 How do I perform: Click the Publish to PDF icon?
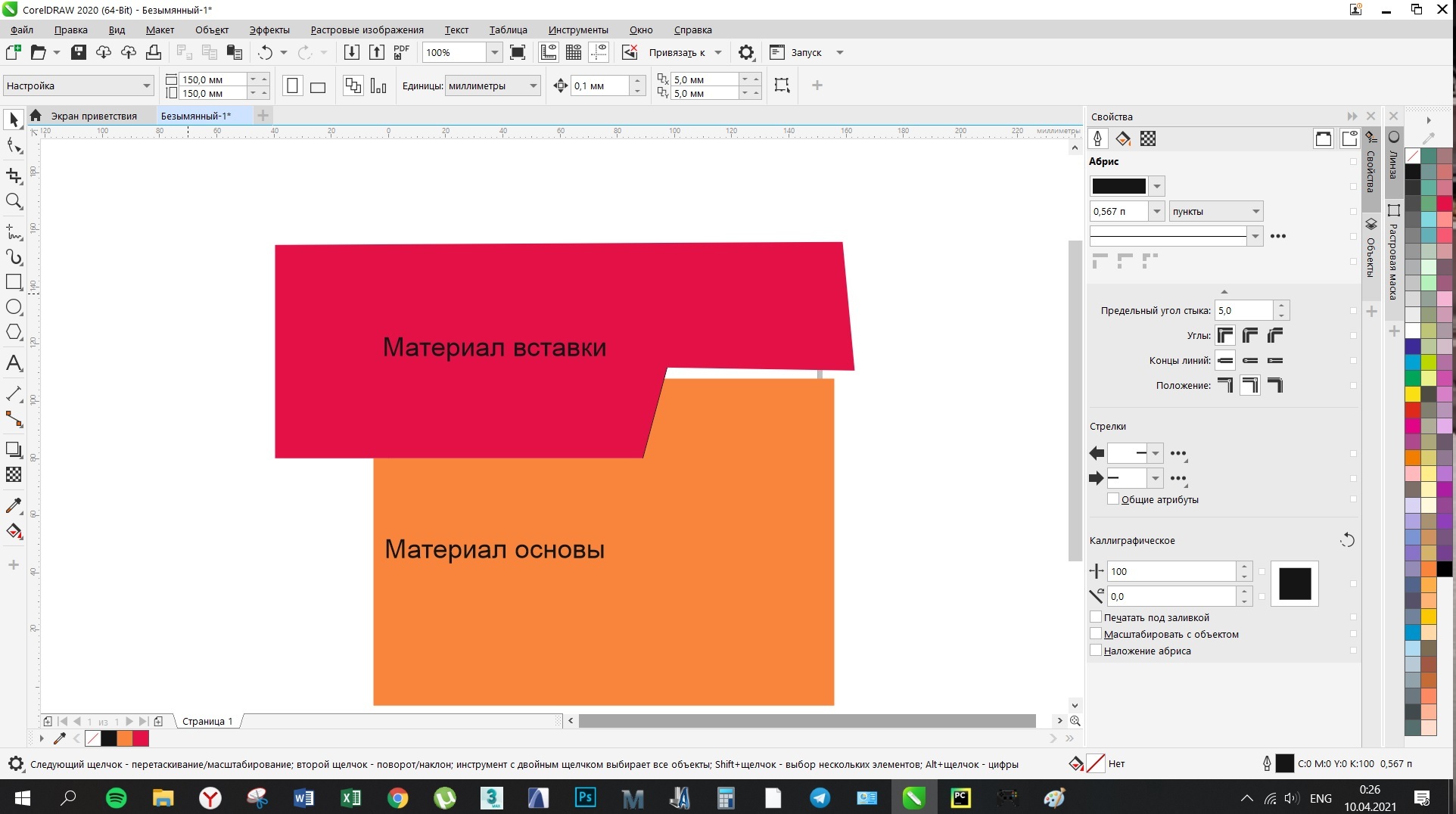401,52
